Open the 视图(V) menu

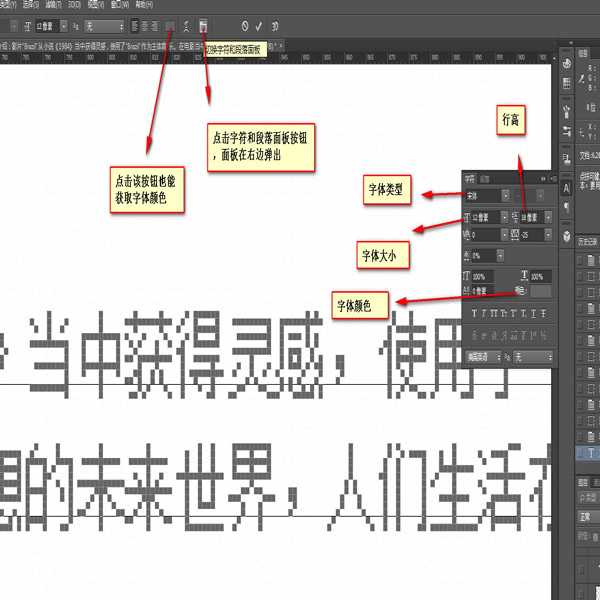point(96,5)
